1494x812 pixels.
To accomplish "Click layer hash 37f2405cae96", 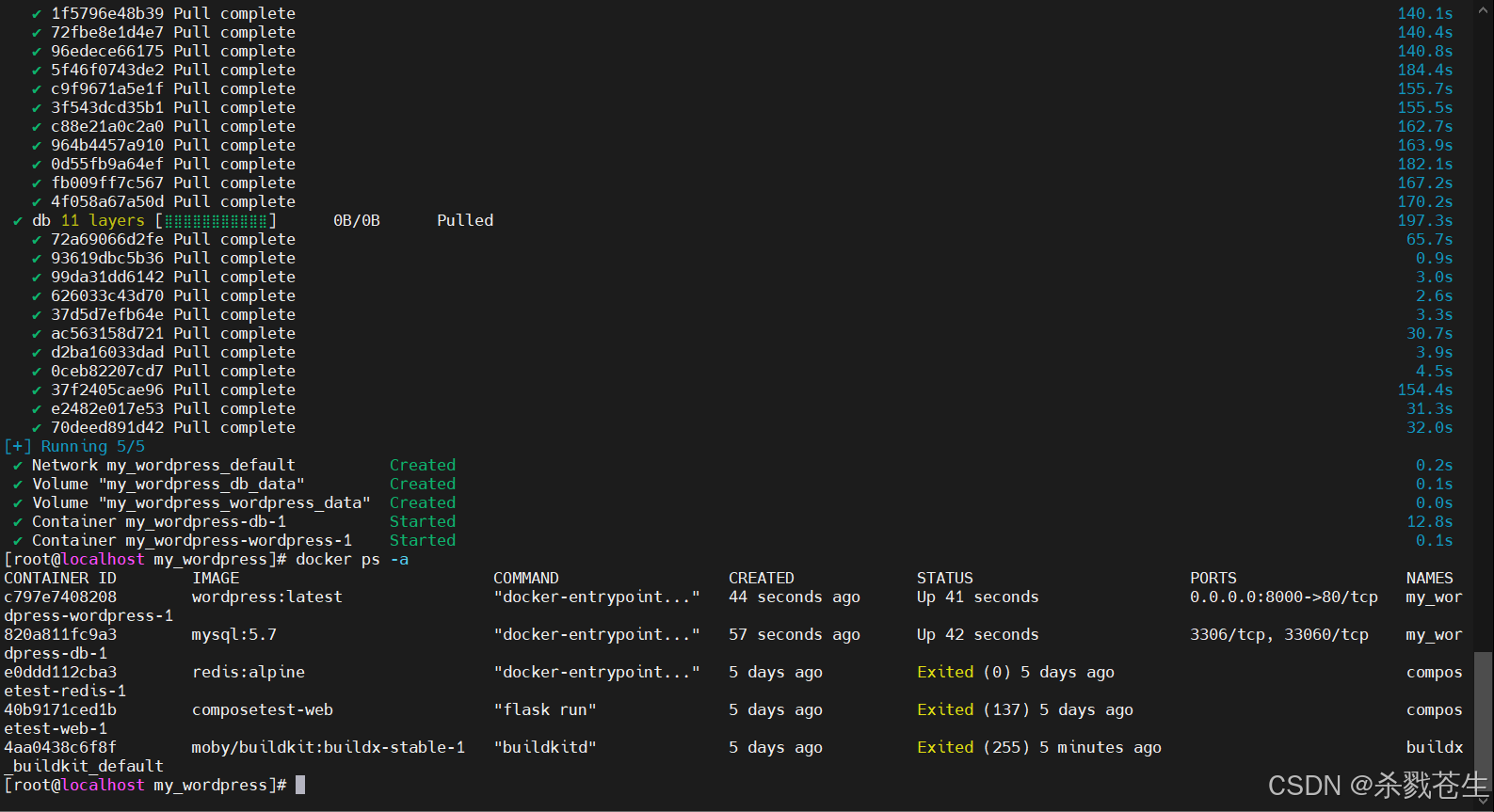I will click(x=107, y=390).
